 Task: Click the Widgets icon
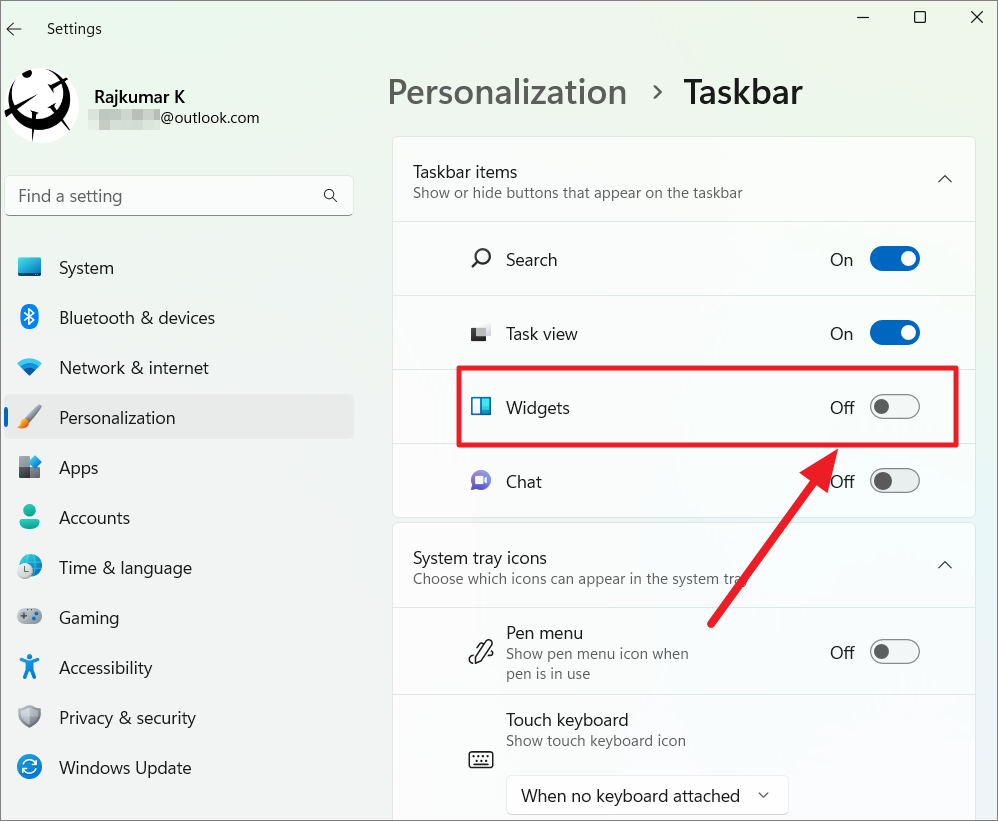click(481, 407)
